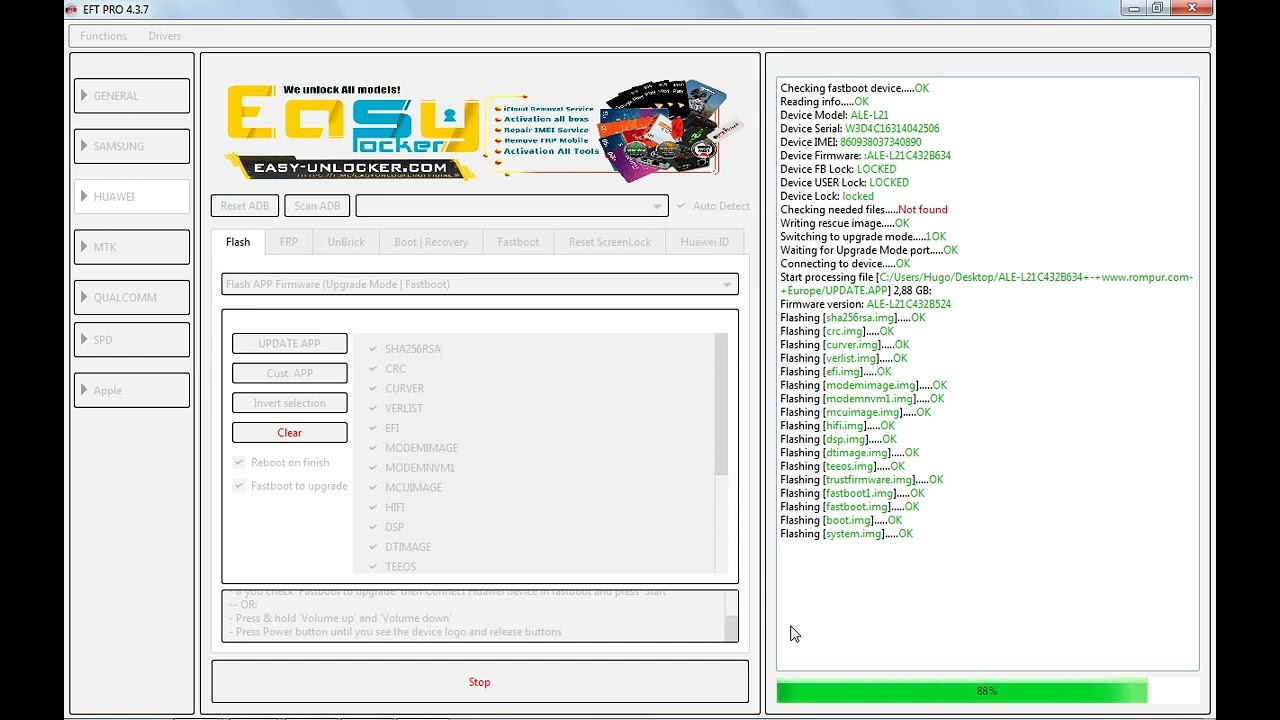Image resolution: width=1280 pixels, height=720 pixels.
Task: Uncheck the SHA256RSA partition checkbox
Action: point(373,349)
